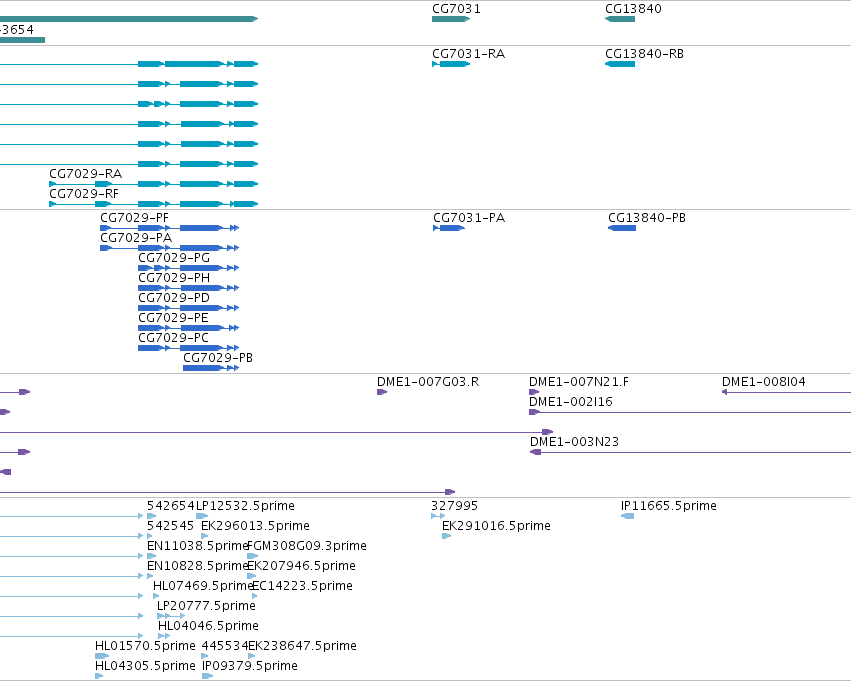This screenshot has width=851, height=681.
Task: Click protein CG7029-PA label
Action: pos(136,238)
